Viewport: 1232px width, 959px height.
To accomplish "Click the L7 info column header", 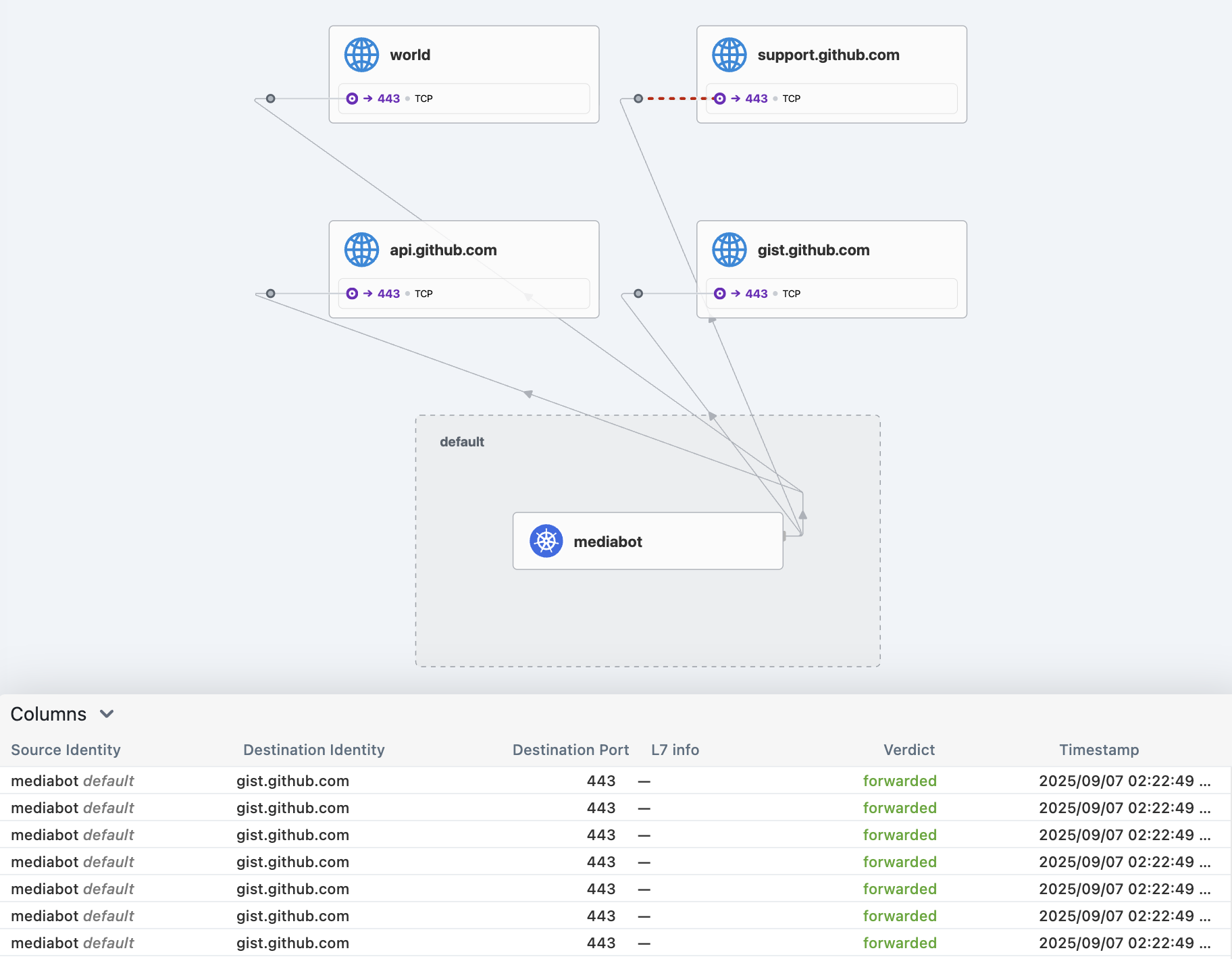I will pos(675,750).
